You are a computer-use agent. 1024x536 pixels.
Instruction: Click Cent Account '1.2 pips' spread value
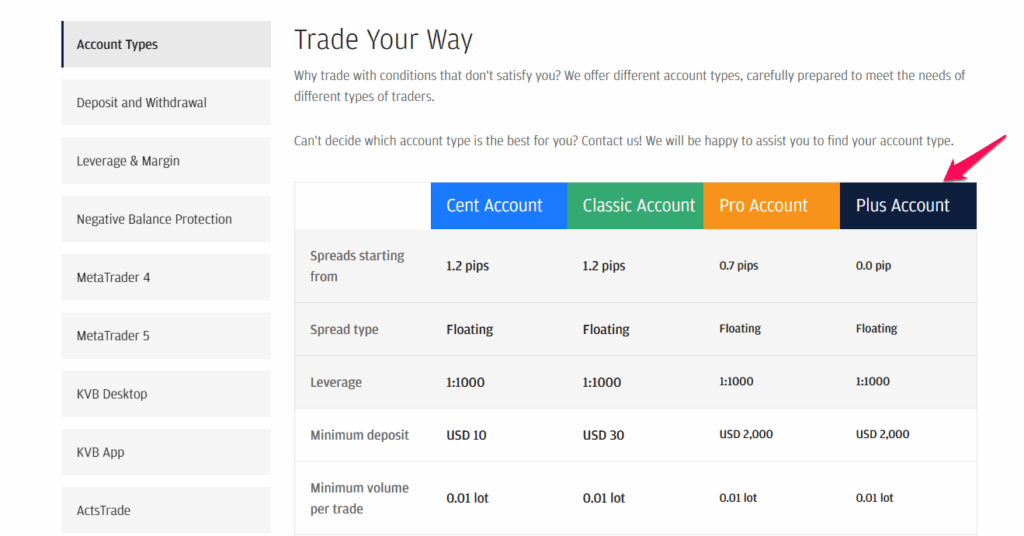(x=468, y=266)
